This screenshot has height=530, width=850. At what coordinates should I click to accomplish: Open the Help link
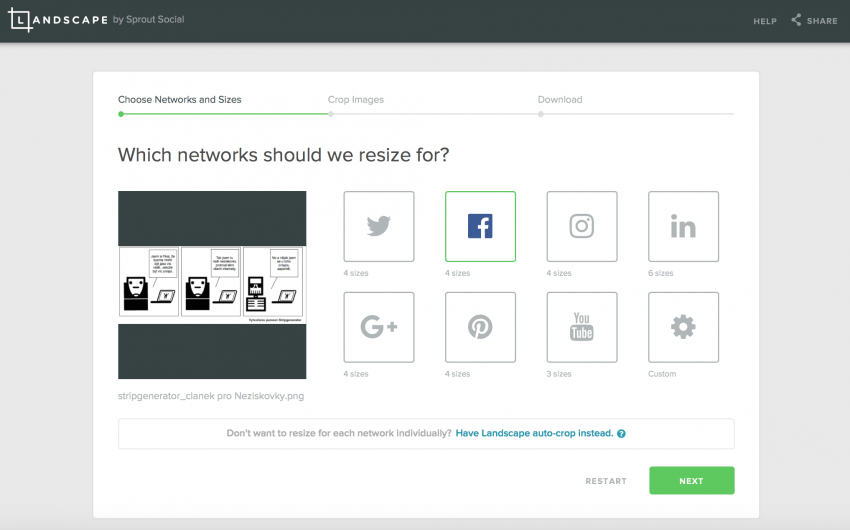(x=765, y=21)
